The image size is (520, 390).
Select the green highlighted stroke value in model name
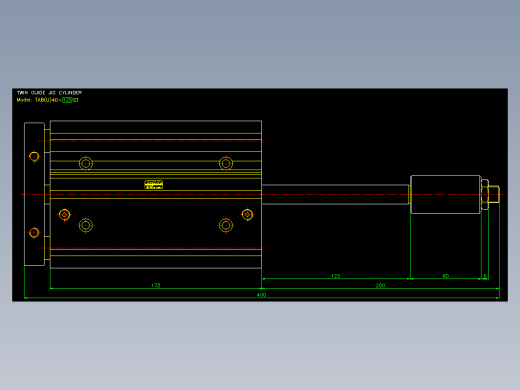[67, 100]
